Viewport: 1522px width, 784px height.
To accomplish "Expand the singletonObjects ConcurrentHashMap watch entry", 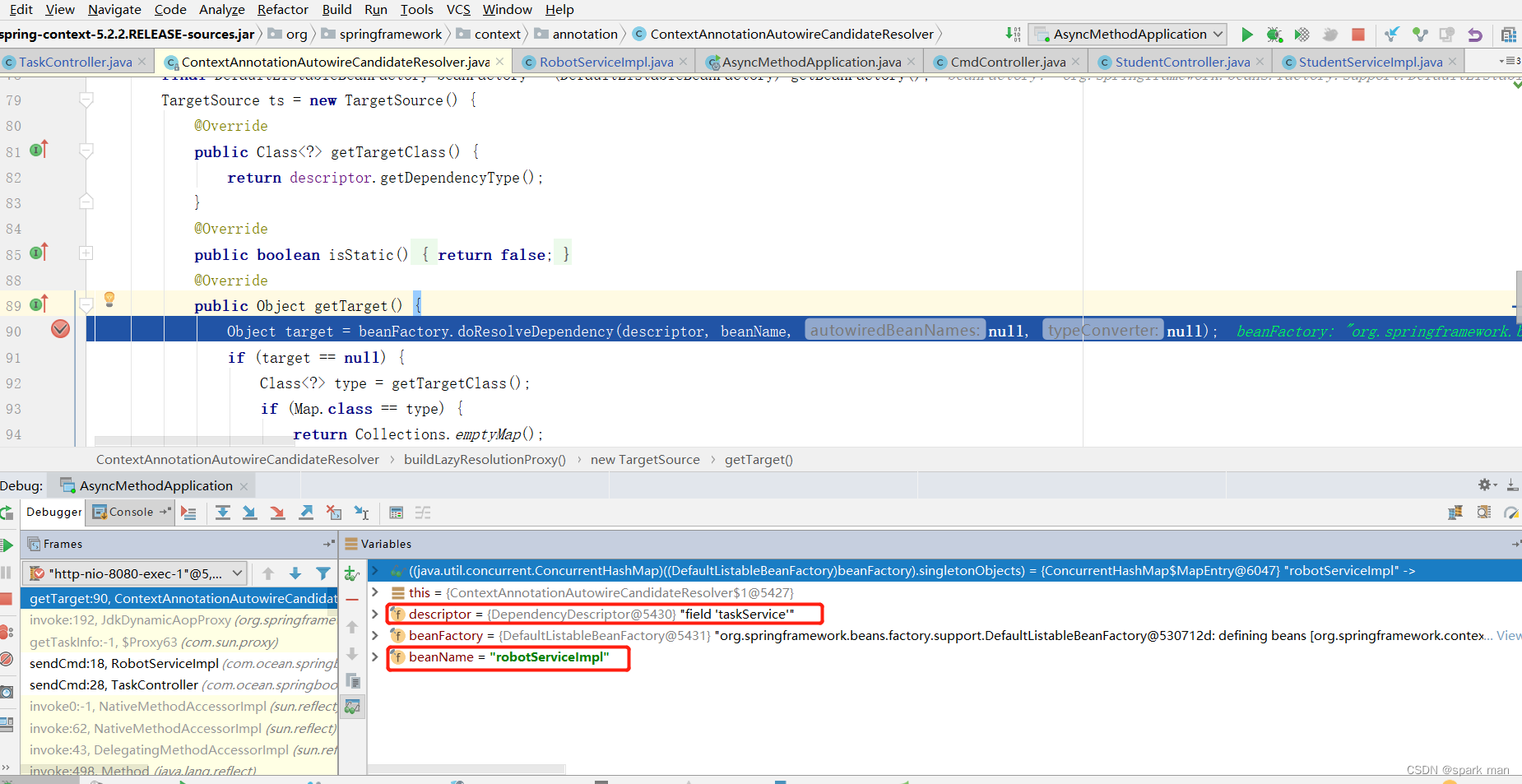I will [374, 570].
